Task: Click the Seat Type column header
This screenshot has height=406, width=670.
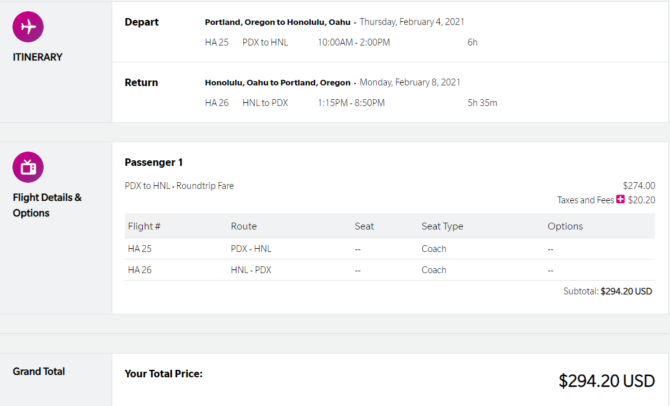Action: point(442,227)
